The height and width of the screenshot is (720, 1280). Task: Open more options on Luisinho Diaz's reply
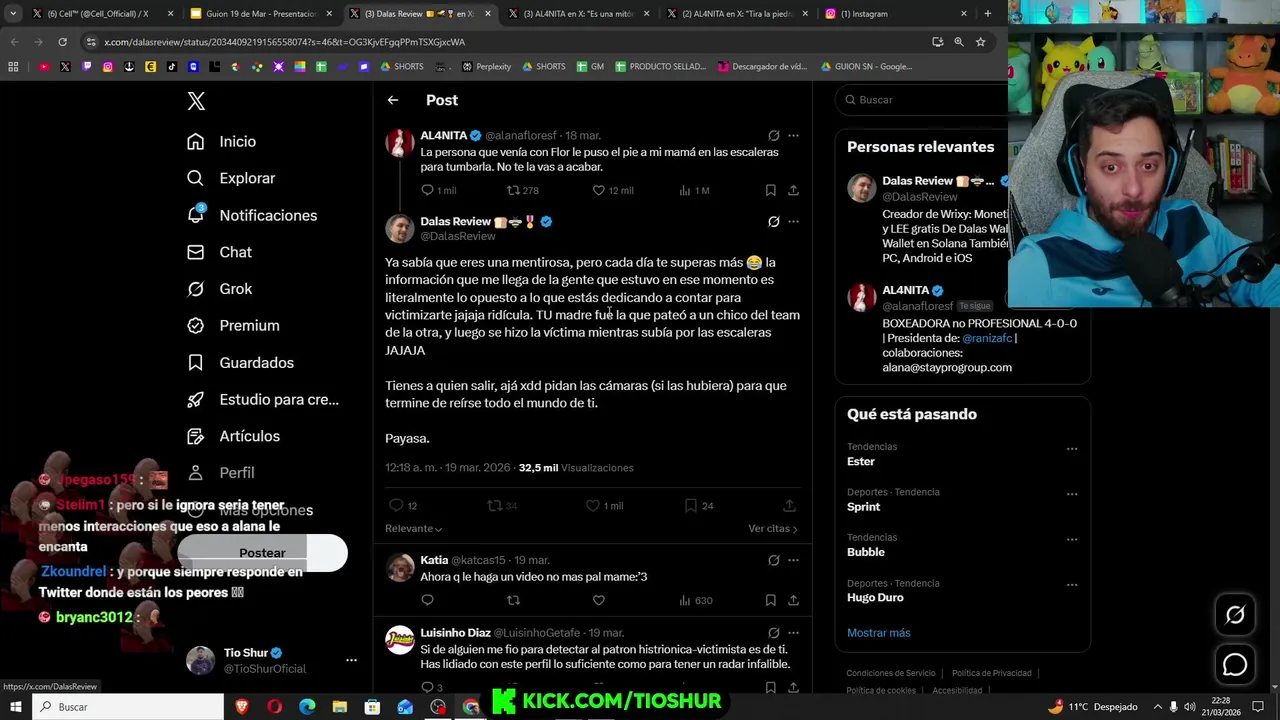[x=793, y=633]
